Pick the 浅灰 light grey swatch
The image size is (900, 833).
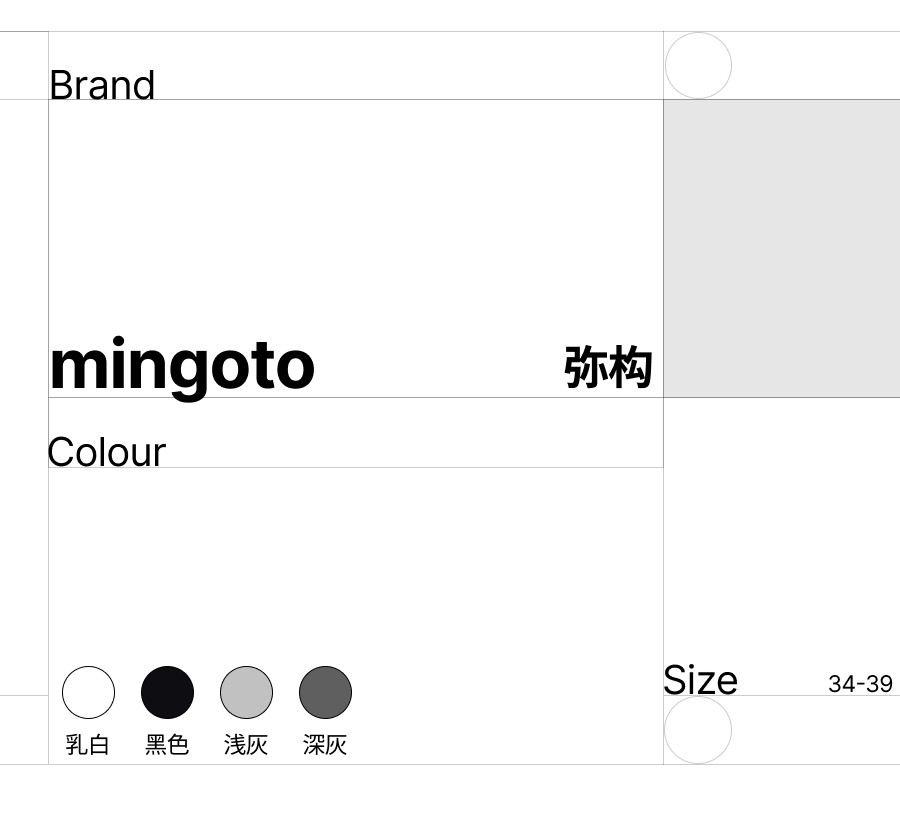click(x=246, y=692)
